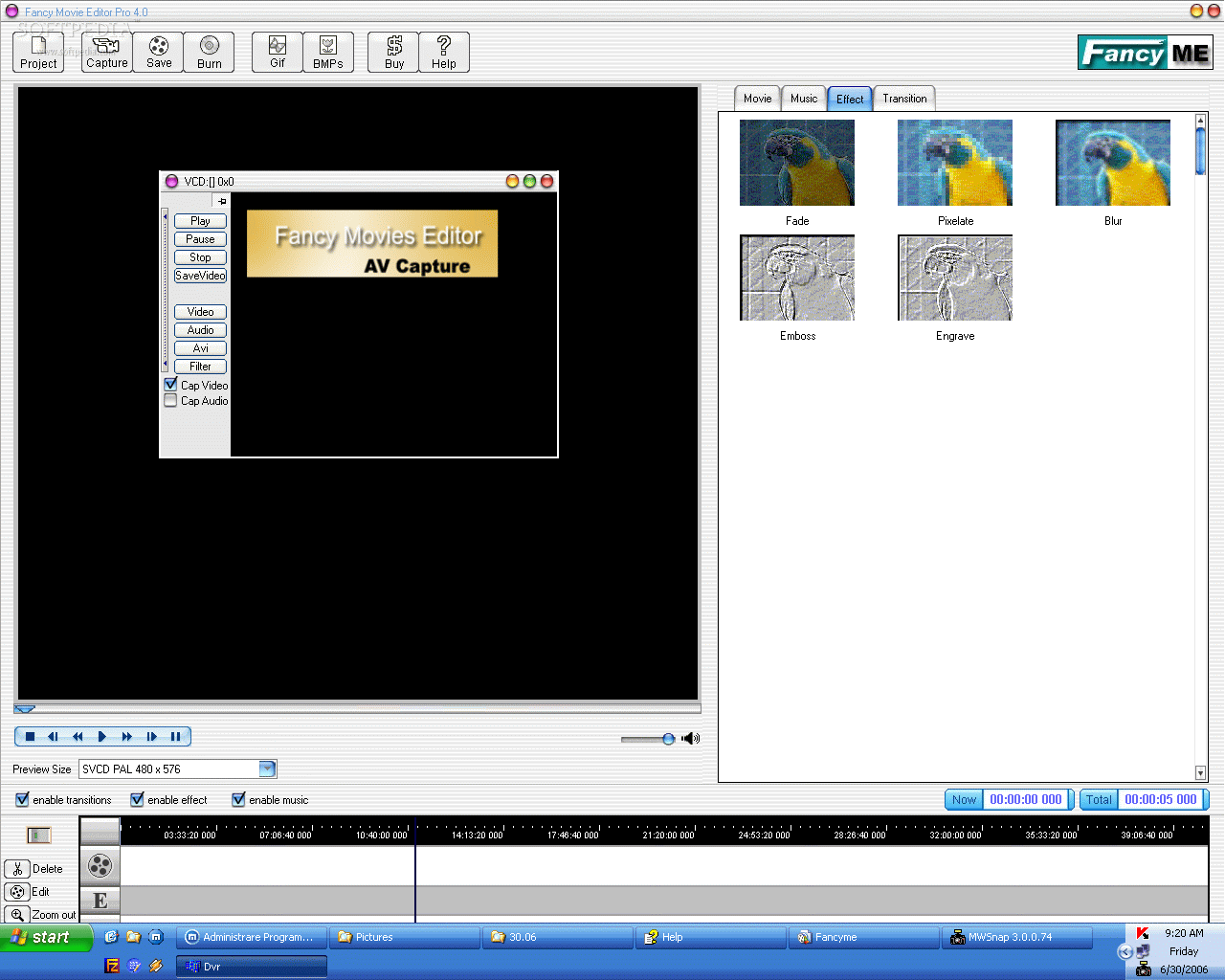The height and width of the screenshot is (980, 1225).
Task: Click Zoom out magnifier beside the timeline
Action: (18, 915)
